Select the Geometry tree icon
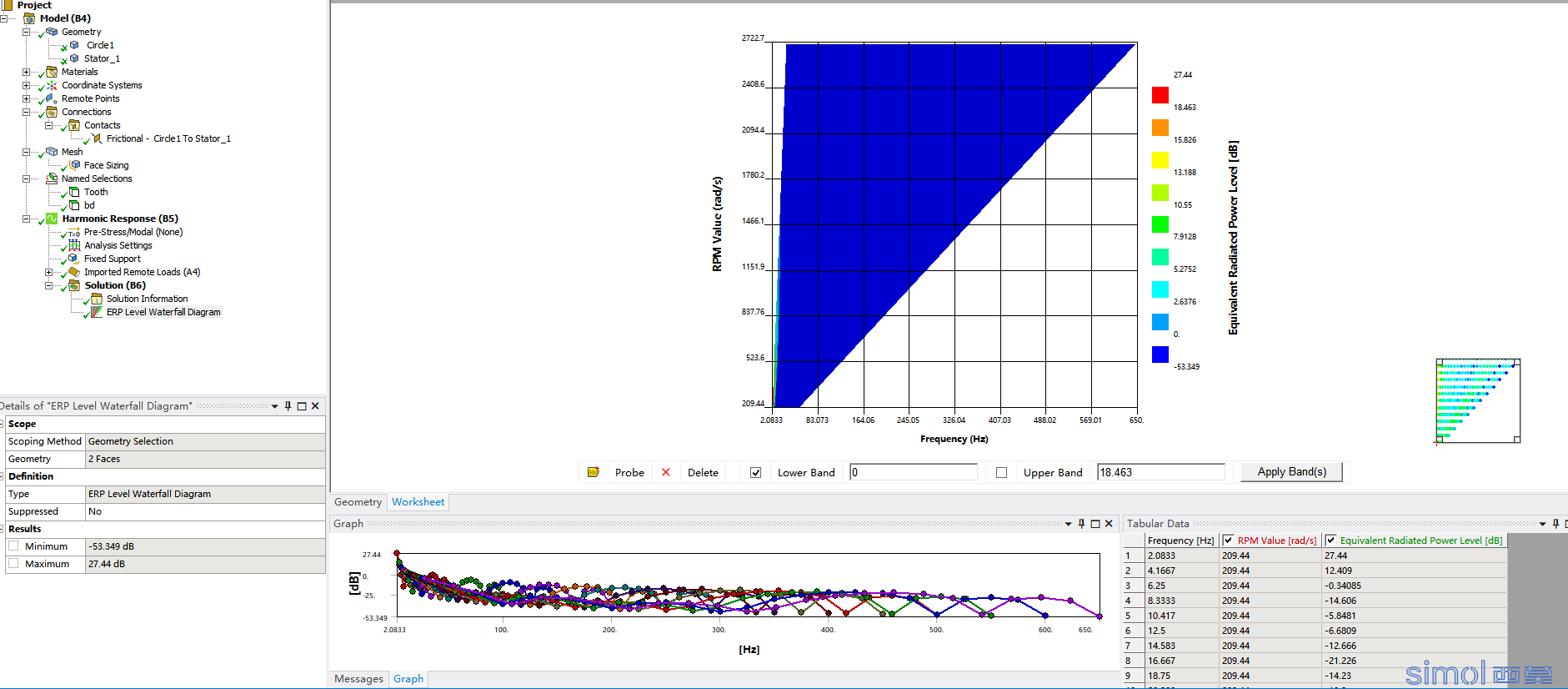This screenshot has width=1568, height=689. (x=52, y=32)
